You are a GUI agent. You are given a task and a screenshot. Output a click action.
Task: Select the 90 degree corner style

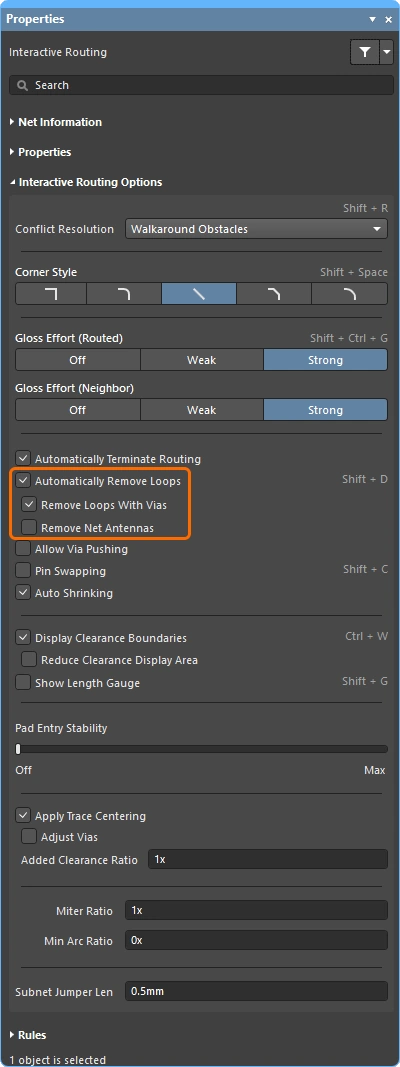[x=51, y=294]
